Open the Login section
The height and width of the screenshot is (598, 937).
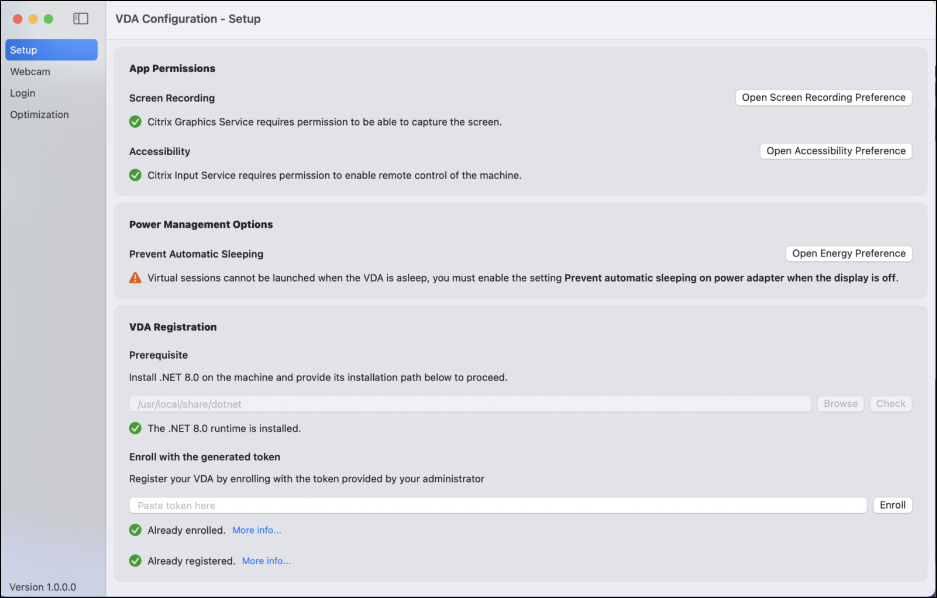click(x=23, y=93)
